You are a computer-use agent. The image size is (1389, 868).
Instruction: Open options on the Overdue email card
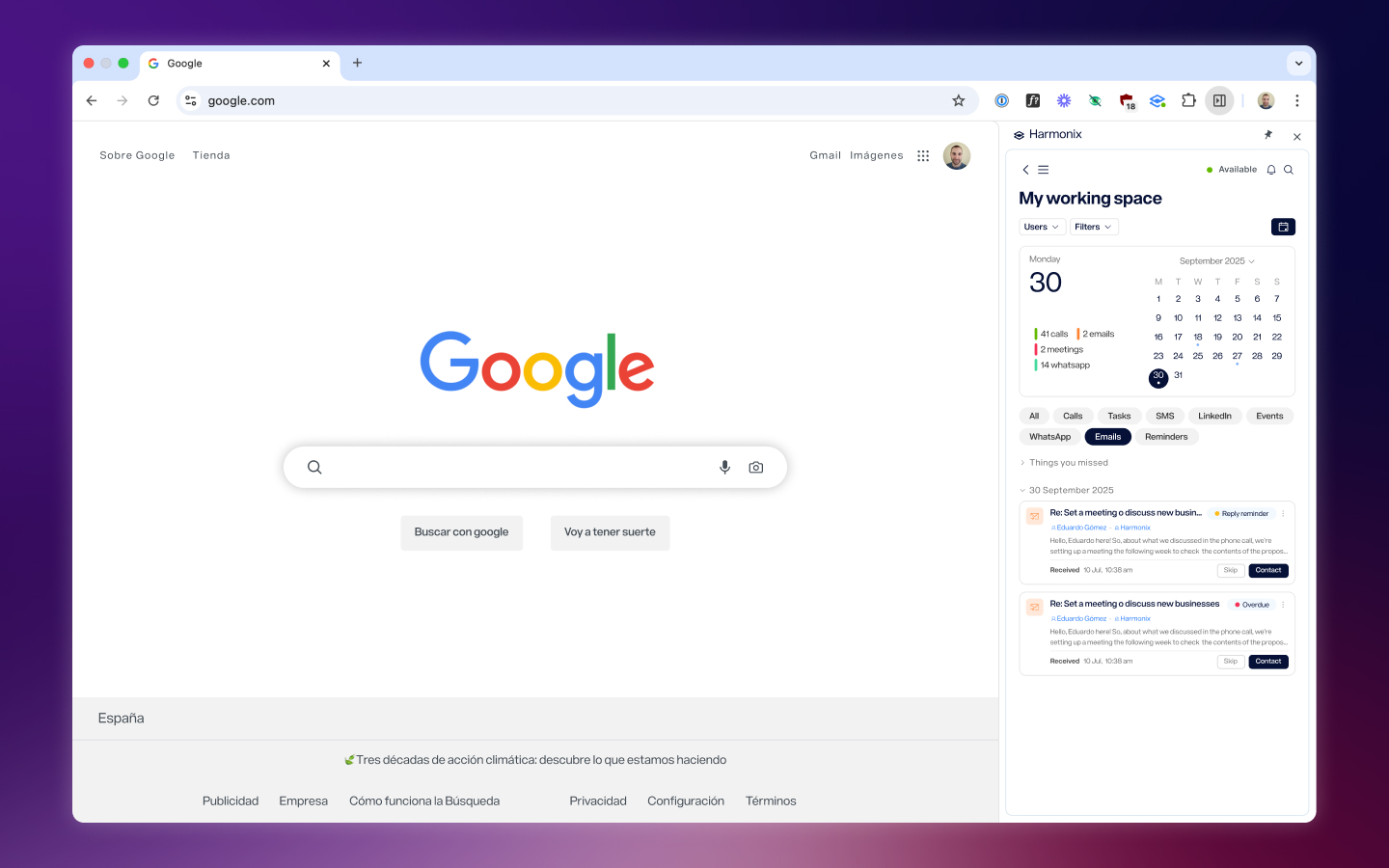pyautogui.click(x=1283, y=605)
